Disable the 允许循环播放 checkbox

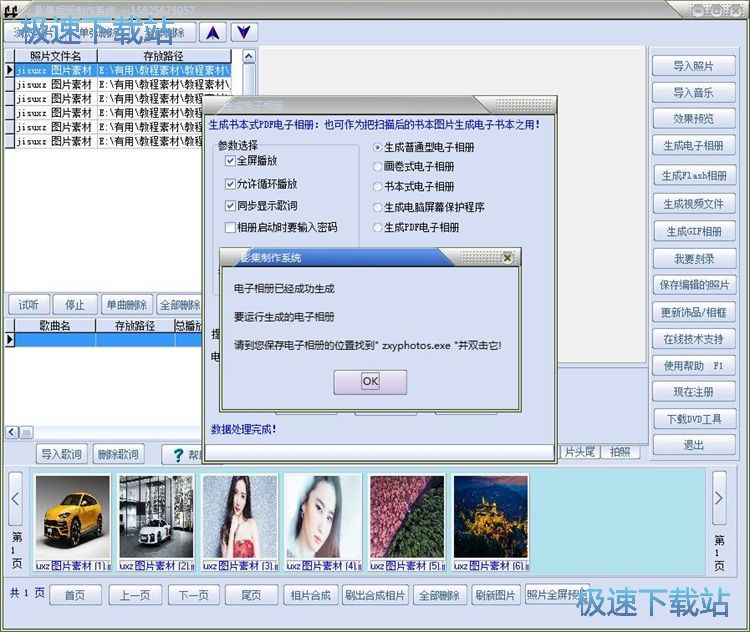[x=230, y=184]
